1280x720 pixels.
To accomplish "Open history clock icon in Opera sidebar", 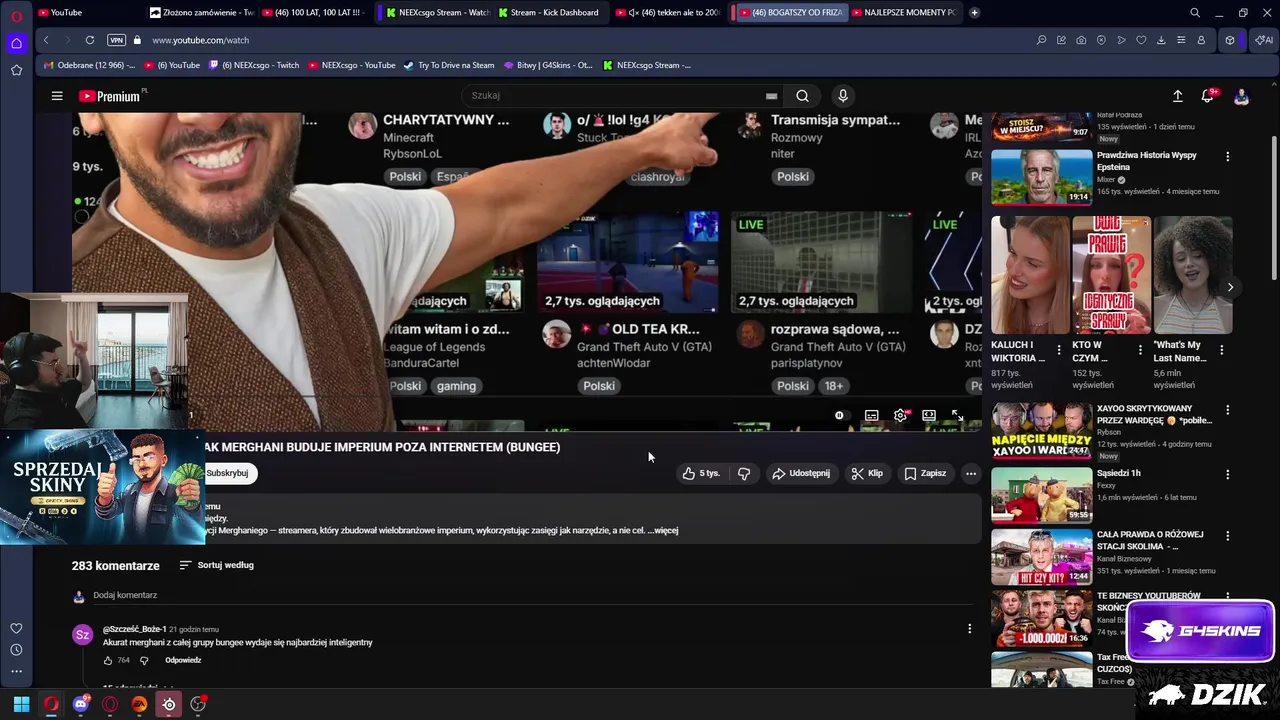I will (16, 650).
